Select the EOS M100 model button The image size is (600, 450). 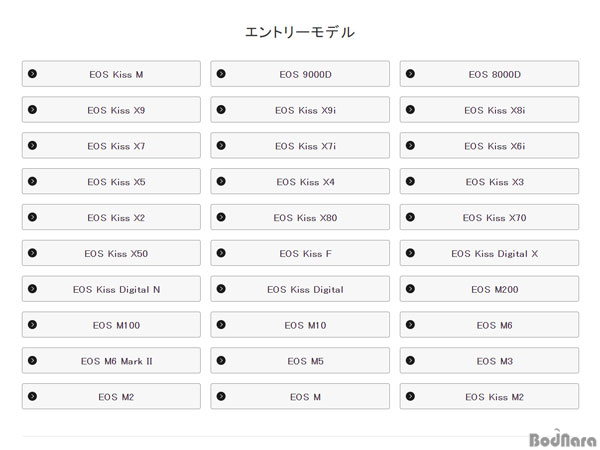[111, 324]
